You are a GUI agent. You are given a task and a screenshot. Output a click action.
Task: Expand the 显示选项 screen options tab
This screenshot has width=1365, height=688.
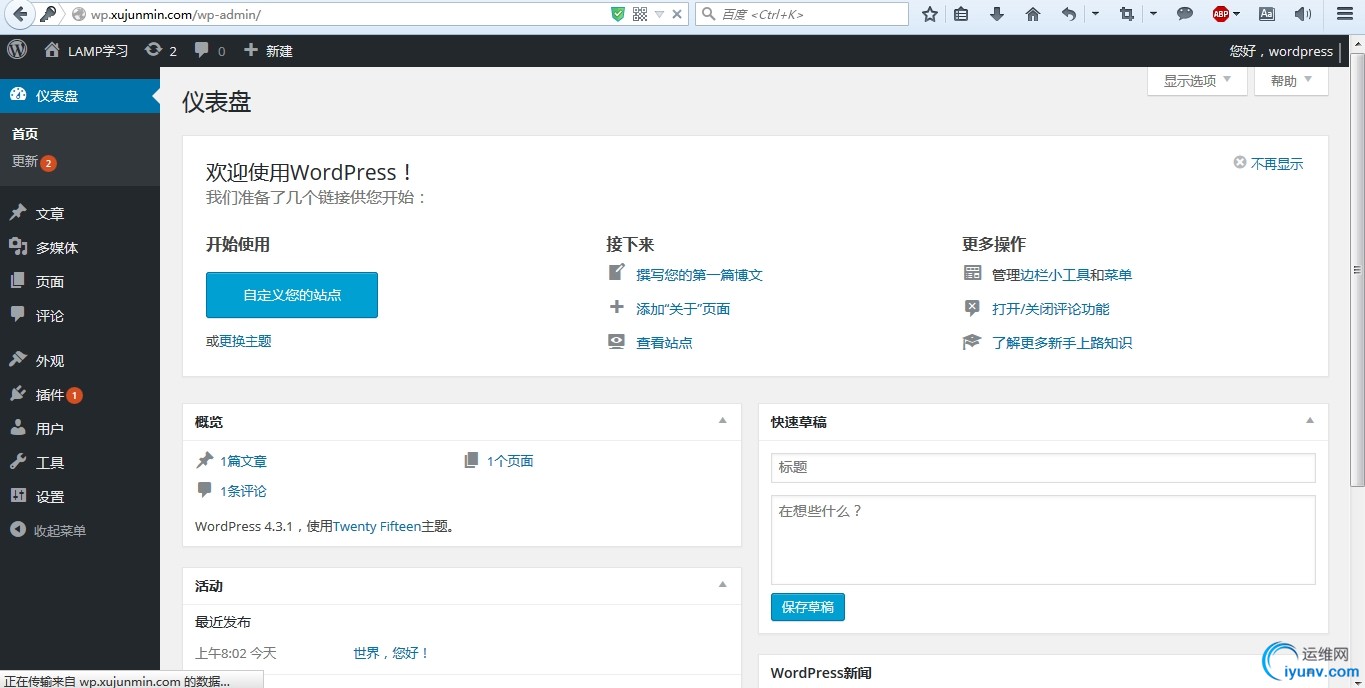1197,81
